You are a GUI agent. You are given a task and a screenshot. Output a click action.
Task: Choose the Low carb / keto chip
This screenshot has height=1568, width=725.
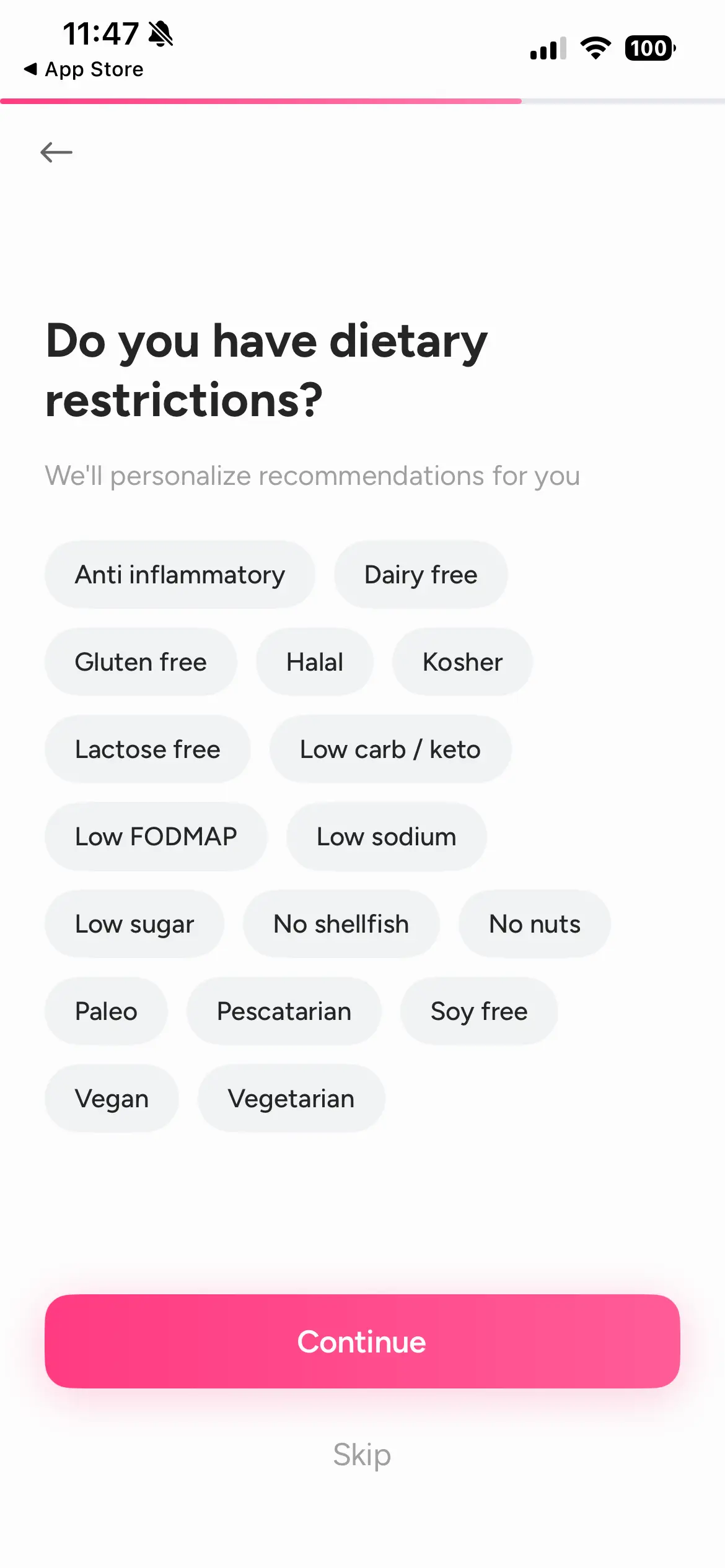(x=390, y=749)
